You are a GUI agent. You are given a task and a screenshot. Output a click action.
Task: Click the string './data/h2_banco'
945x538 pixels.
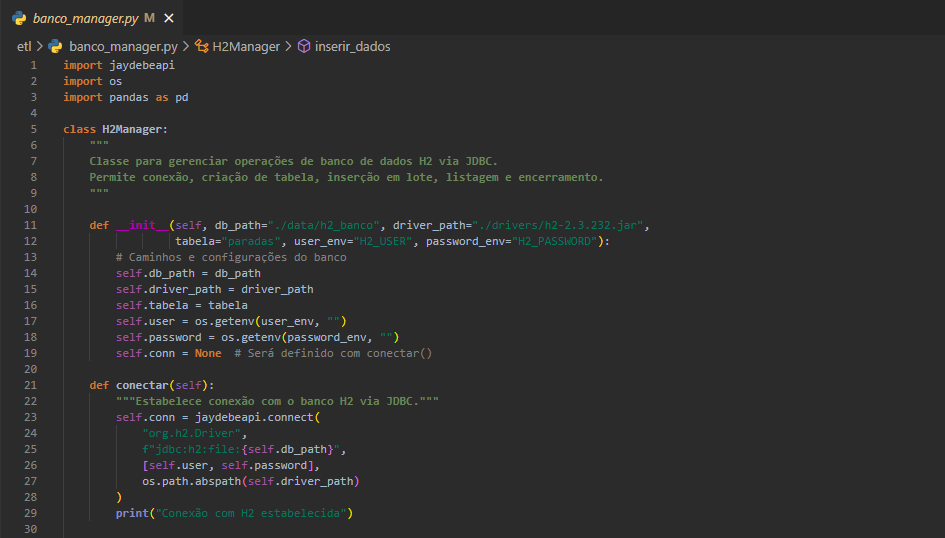tap(323, 225)
